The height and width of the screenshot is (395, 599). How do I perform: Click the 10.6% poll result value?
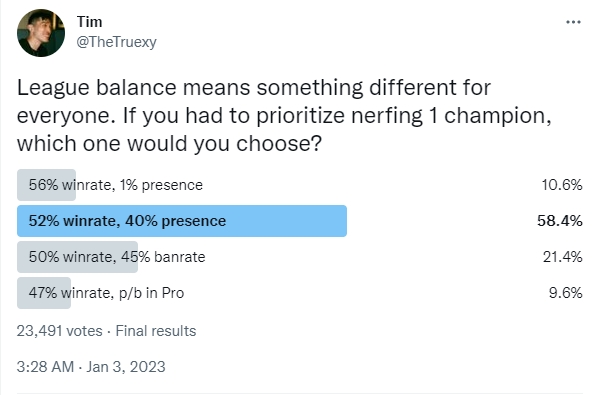562,185
